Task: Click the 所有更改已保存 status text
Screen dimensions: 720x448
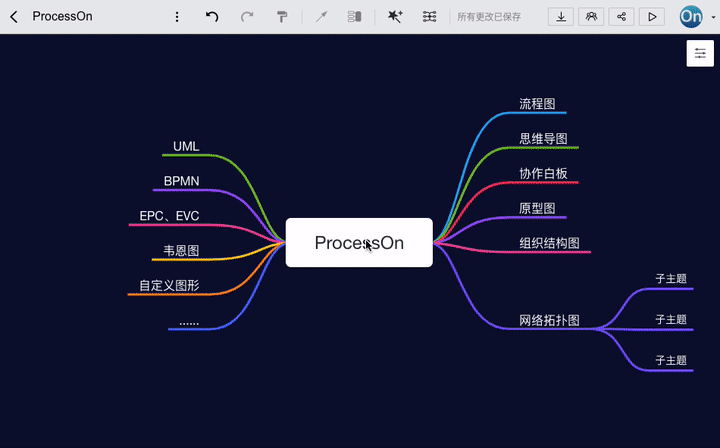Action: click(x=489, y=17)
